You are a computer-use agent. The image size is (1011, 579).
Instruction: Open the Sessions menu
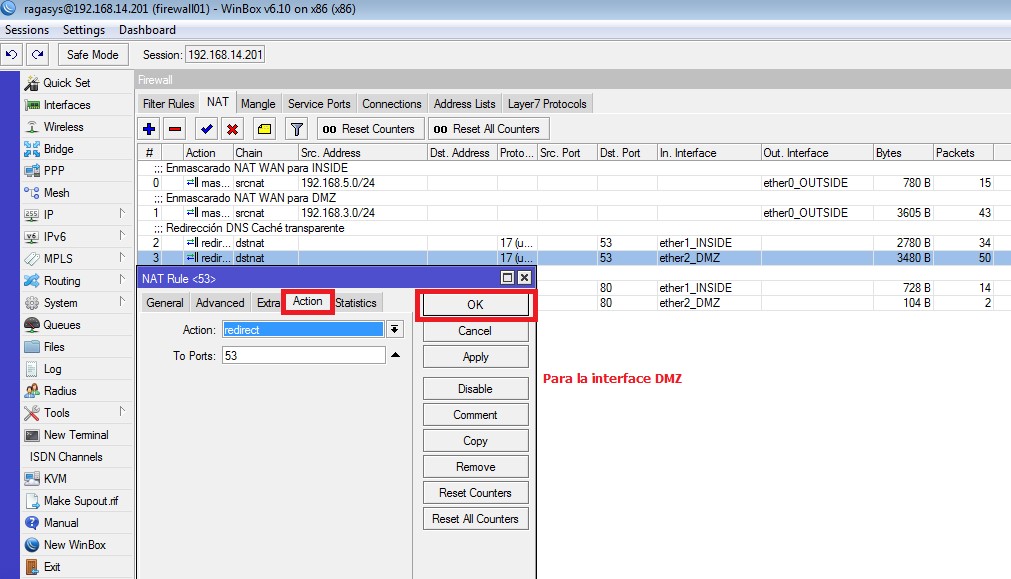26,30
